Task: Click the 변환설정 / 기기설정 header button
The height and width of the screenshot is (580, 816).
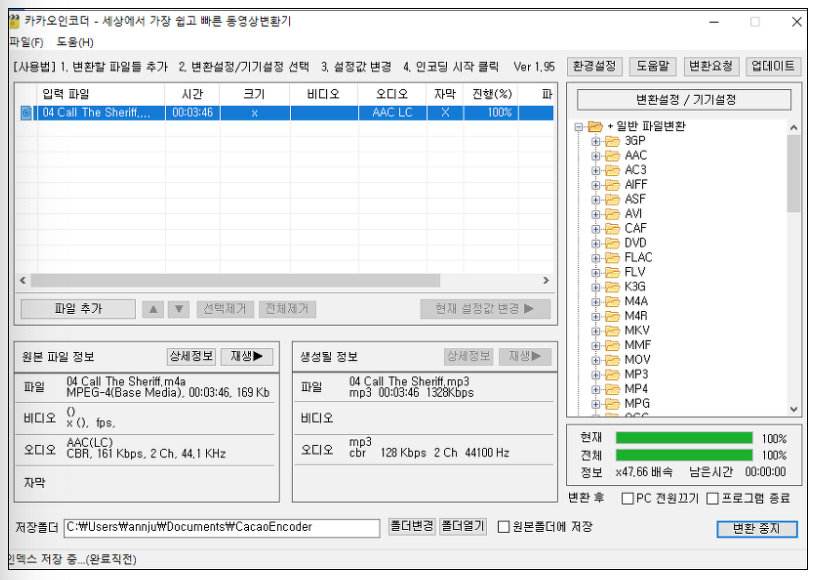Action: click(684, 99)
